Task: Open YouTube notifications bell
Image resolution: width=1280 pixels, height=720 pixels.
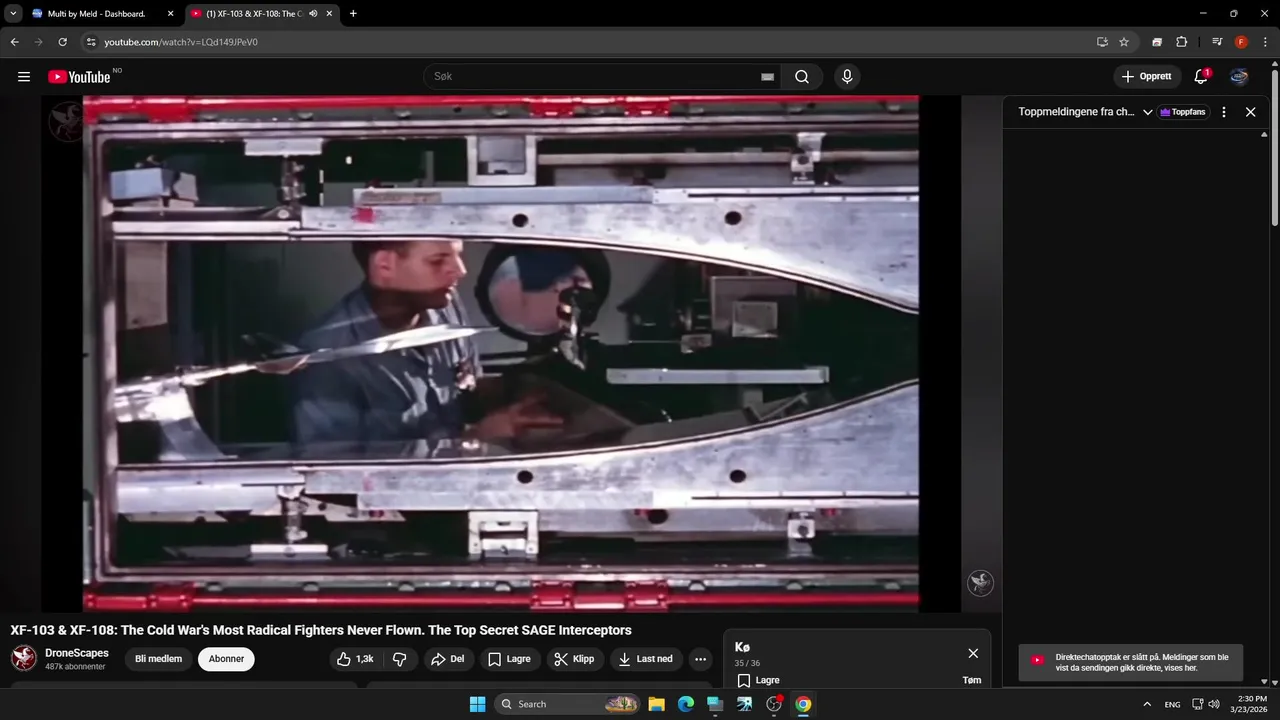Action: [1201, 77]
